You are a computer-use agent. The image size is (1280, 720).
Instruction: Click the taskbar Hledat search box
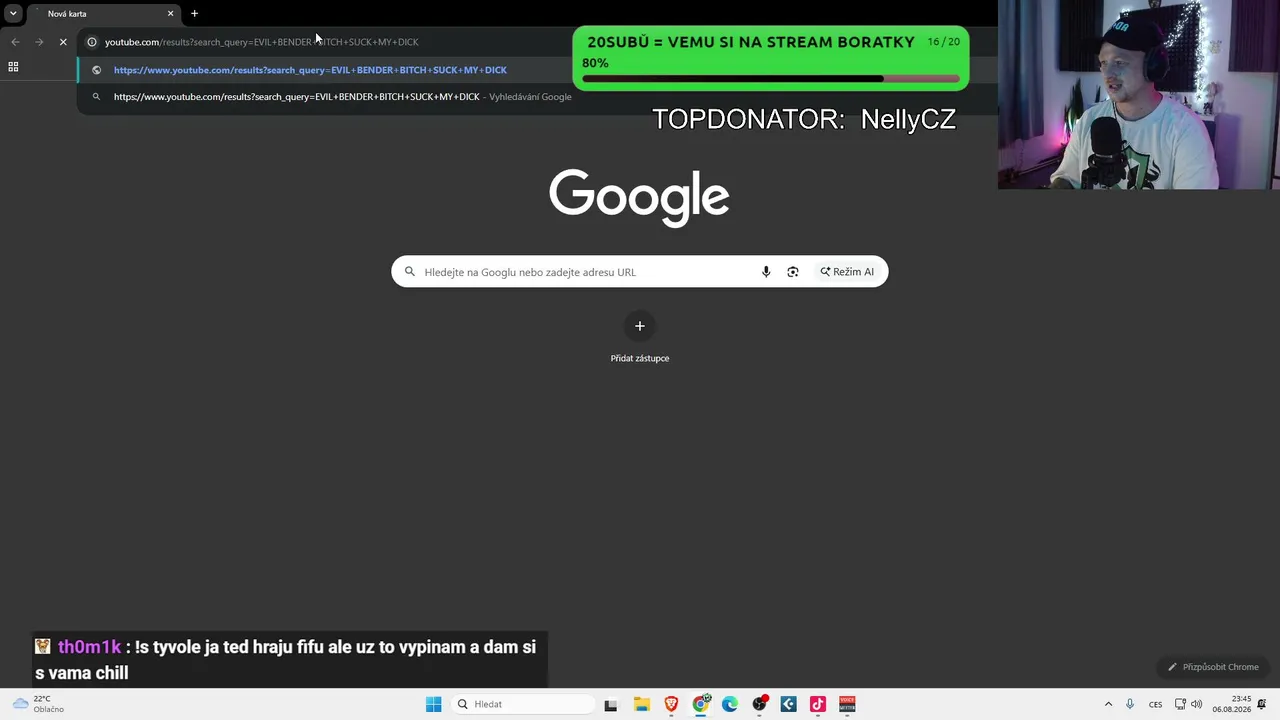524,704
